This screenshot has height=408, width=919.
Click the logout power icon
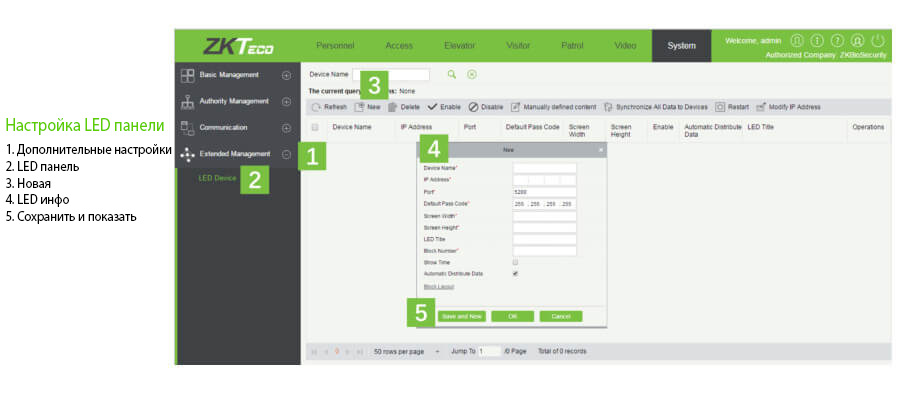tap(877, 41)
